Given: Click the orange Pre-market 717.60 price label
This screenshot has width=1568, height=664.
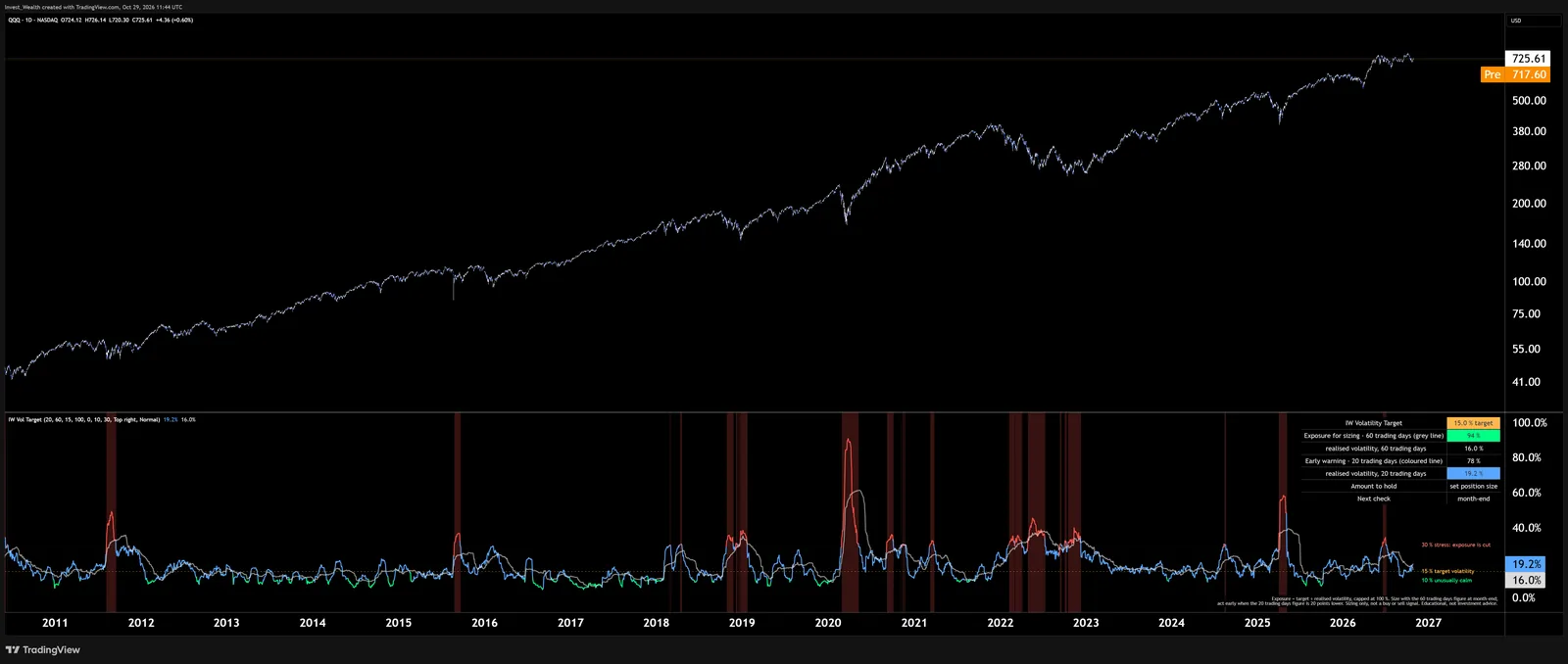Looking at the screenshot, I should (1515, 74).
